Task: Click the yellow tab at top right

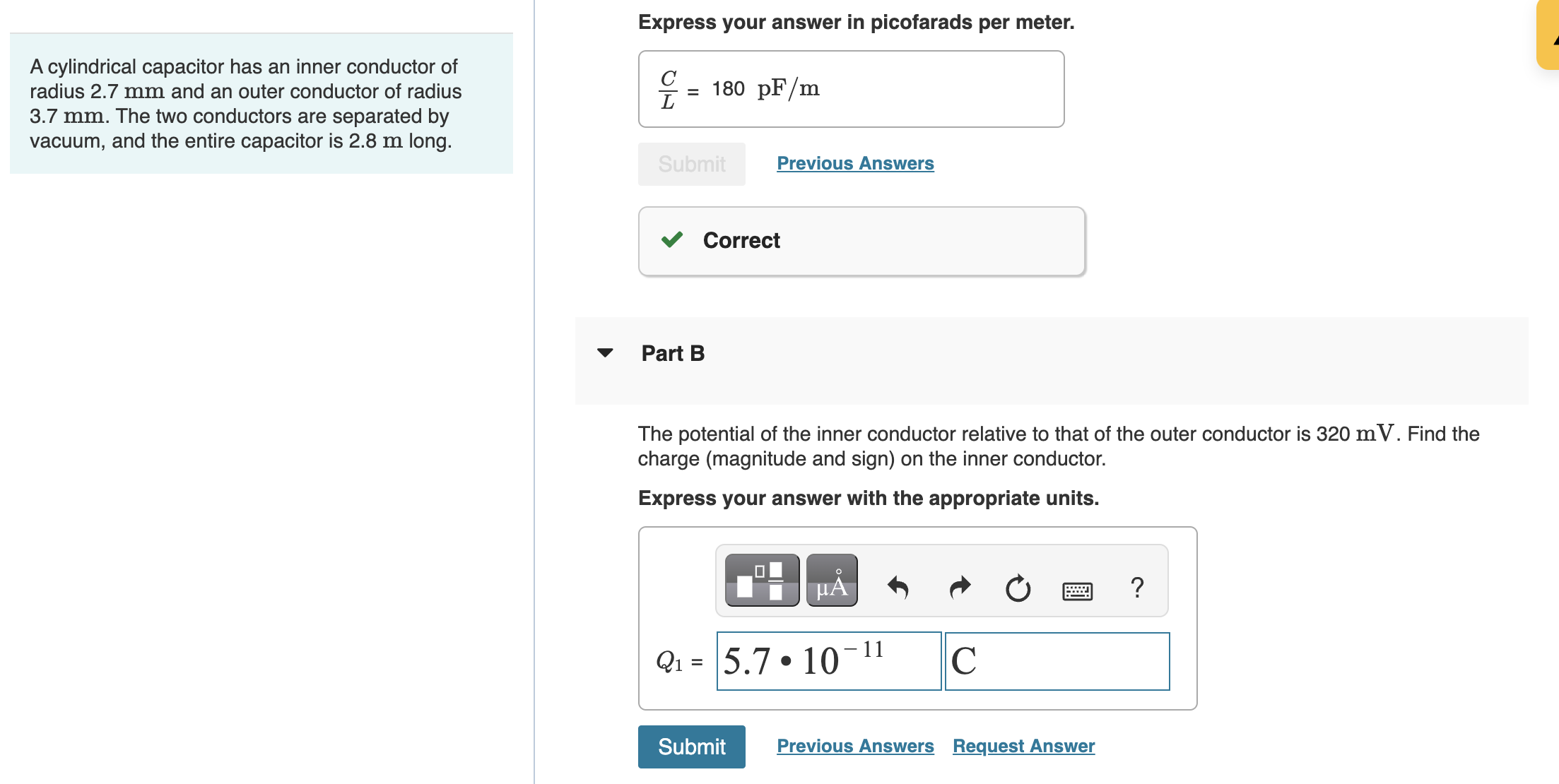Action: point(1548,35)
